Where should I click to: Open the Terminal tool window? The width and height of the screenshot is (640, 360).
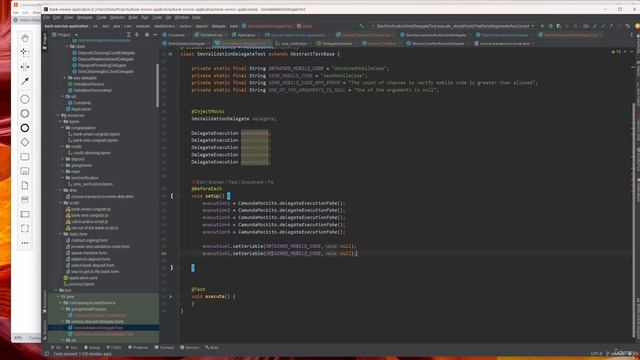click(x=164, y=348)
